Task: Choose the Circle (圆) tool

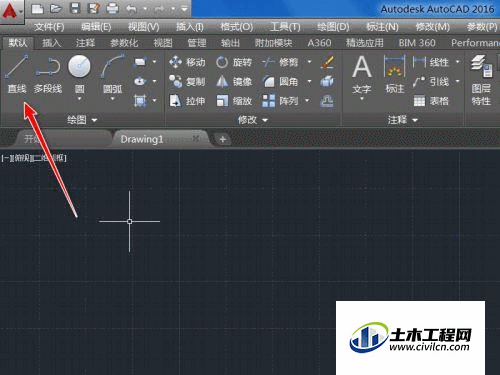Action: point(79,77)
